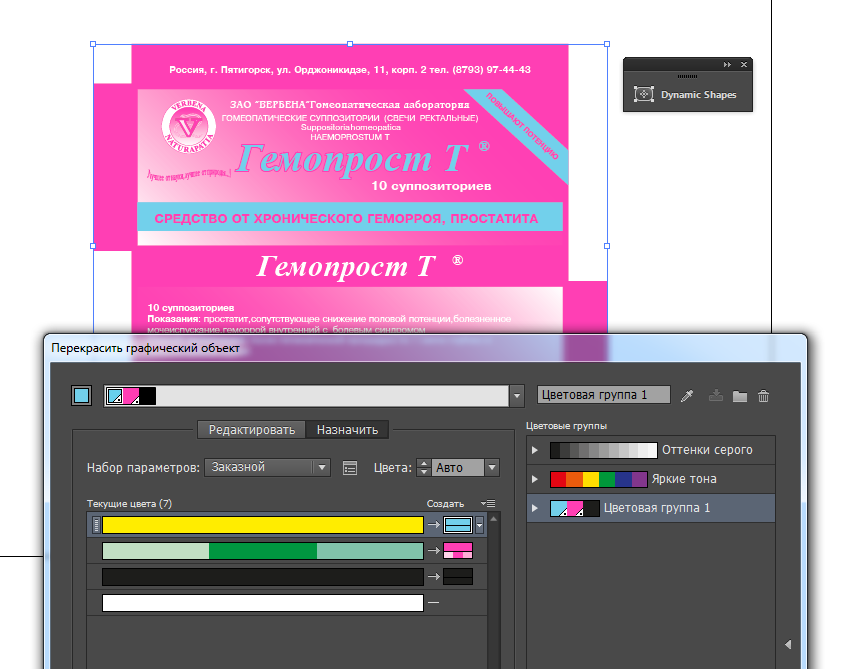Click the new pink color swatch

tap(458, 551)
